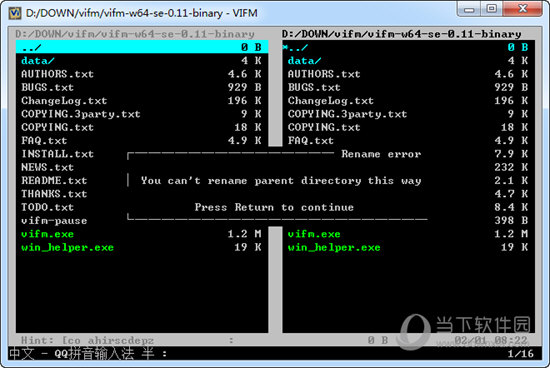550x368 pixels.
Task: Select BUGS.txt in the right pane
Action: click(x=314, y=87)
